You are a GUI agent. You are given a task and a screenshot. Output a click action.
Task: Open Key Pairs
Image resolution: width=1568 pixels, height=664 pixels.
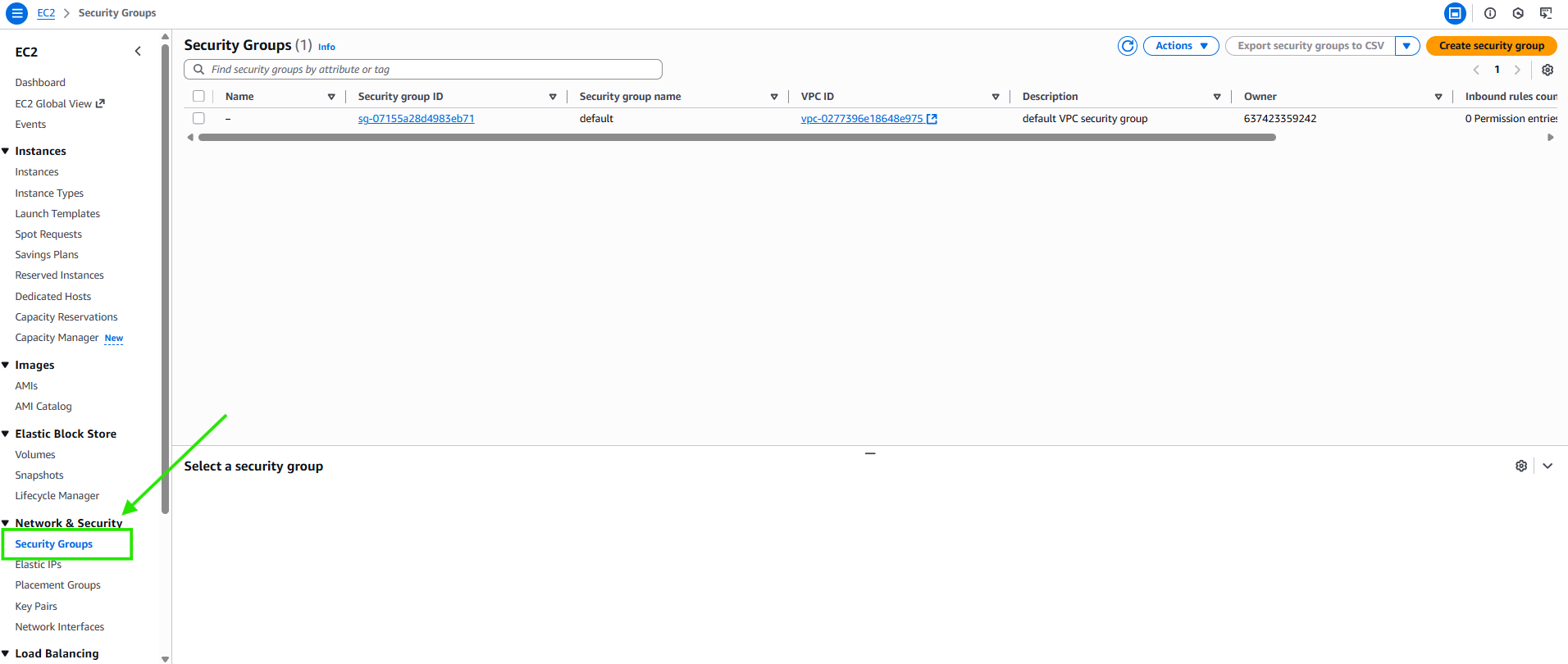36,607
